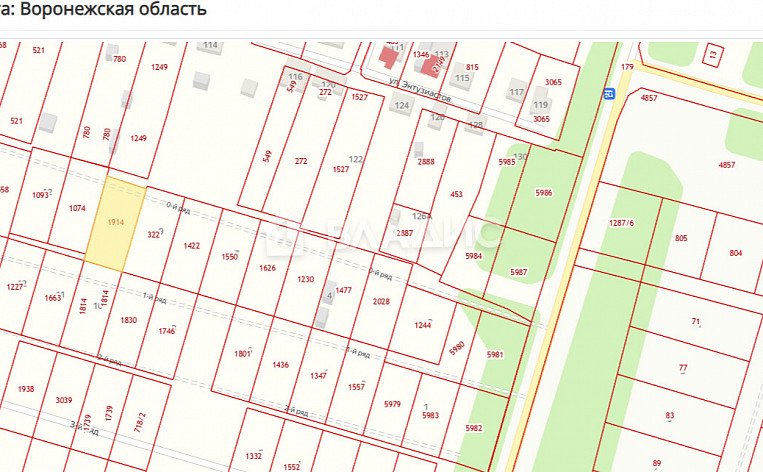This screenshot has width=763, height=472.
Task: Click the parcel label 3039
Action: pyautogui.click(x=64, y=400)
